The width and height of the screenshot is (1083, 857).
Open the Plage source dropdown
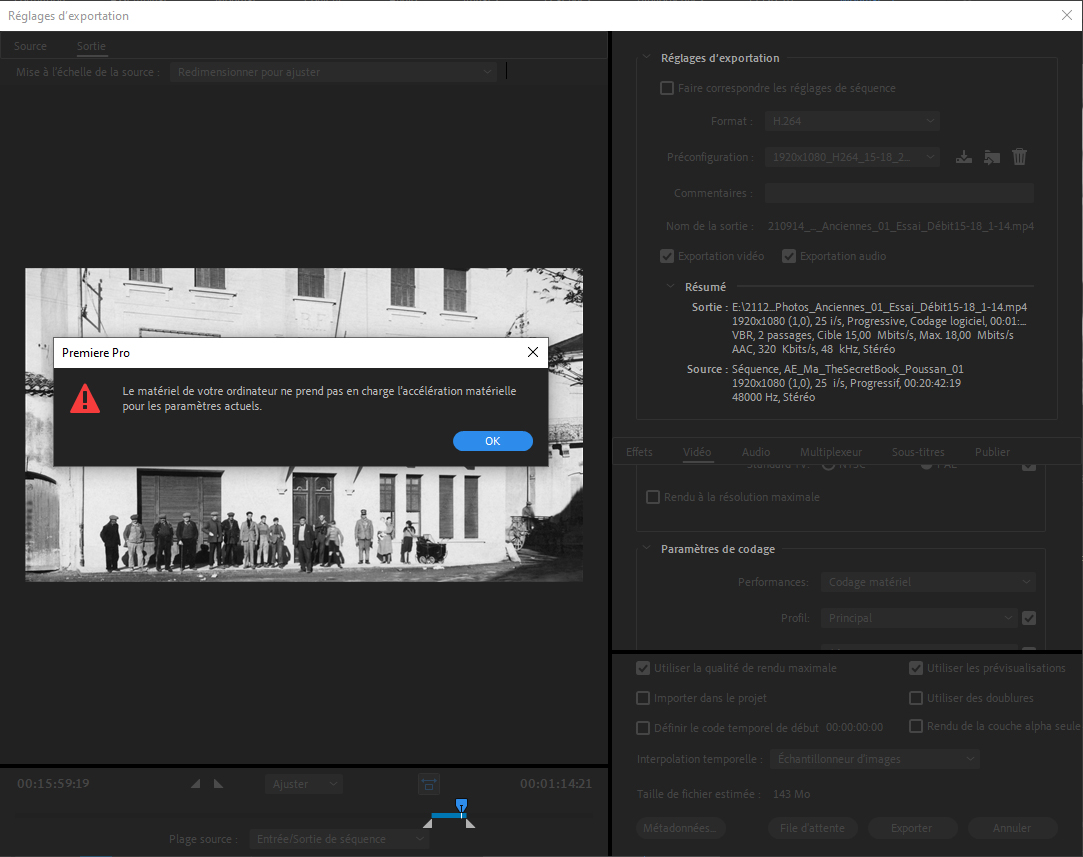click(339, 839)
